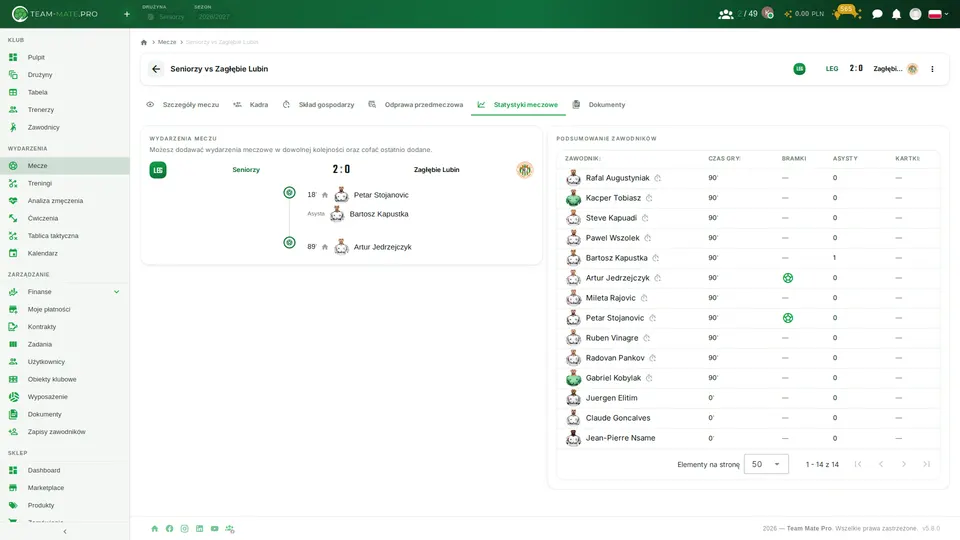Go to Tabela in the sidebar

pos(64,92)
